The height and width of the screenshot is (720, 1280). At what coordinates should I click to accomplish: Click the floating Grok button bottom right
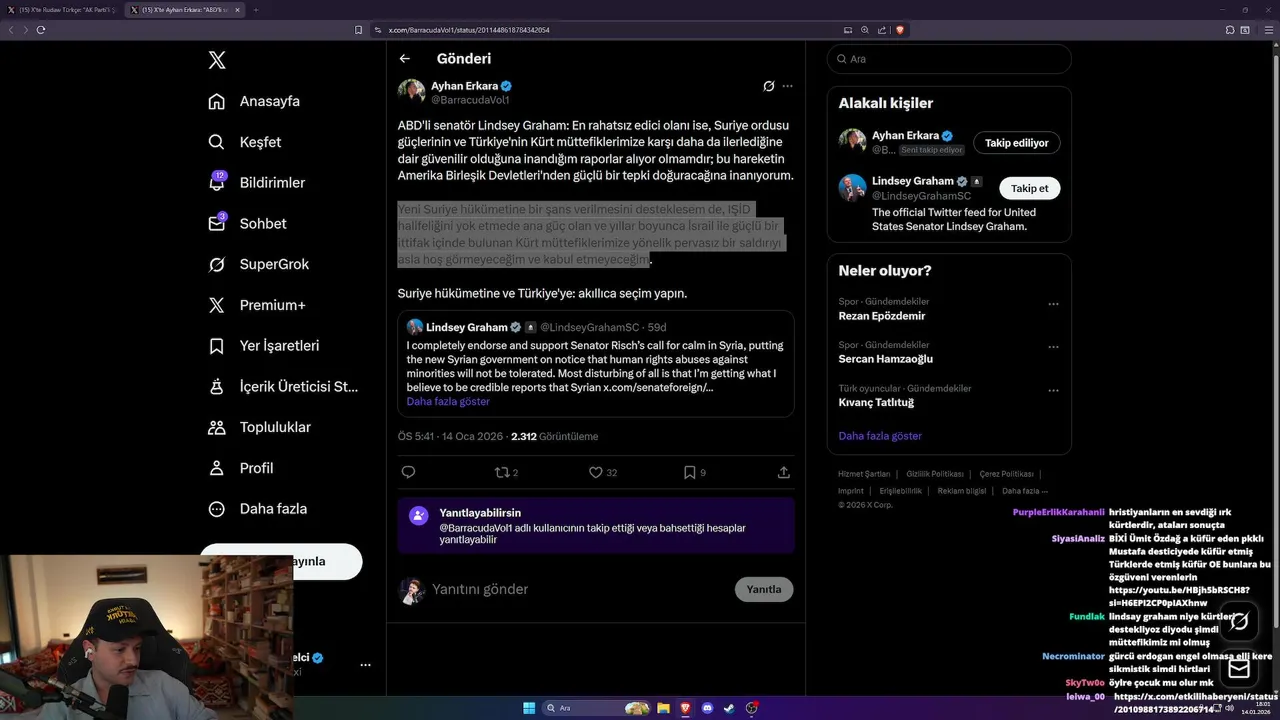pyautogui.click(x=1239, y=621)
